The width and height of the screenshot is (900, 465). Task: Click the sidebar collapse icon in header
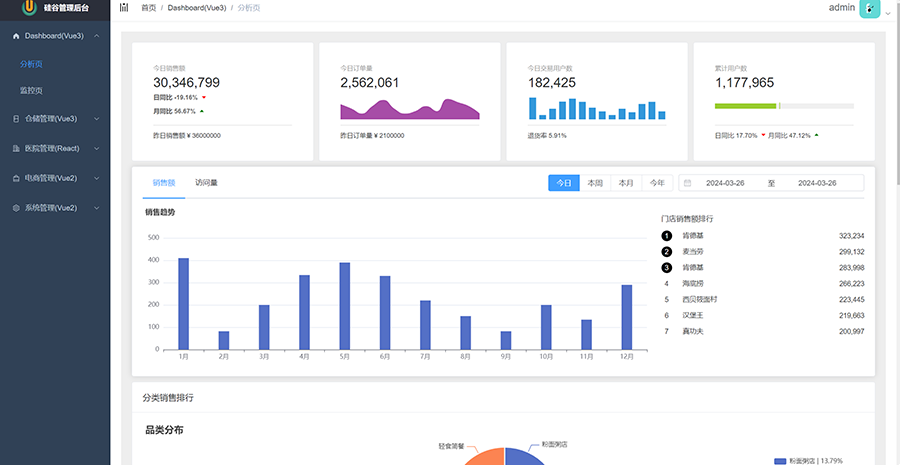click(124, 7)
